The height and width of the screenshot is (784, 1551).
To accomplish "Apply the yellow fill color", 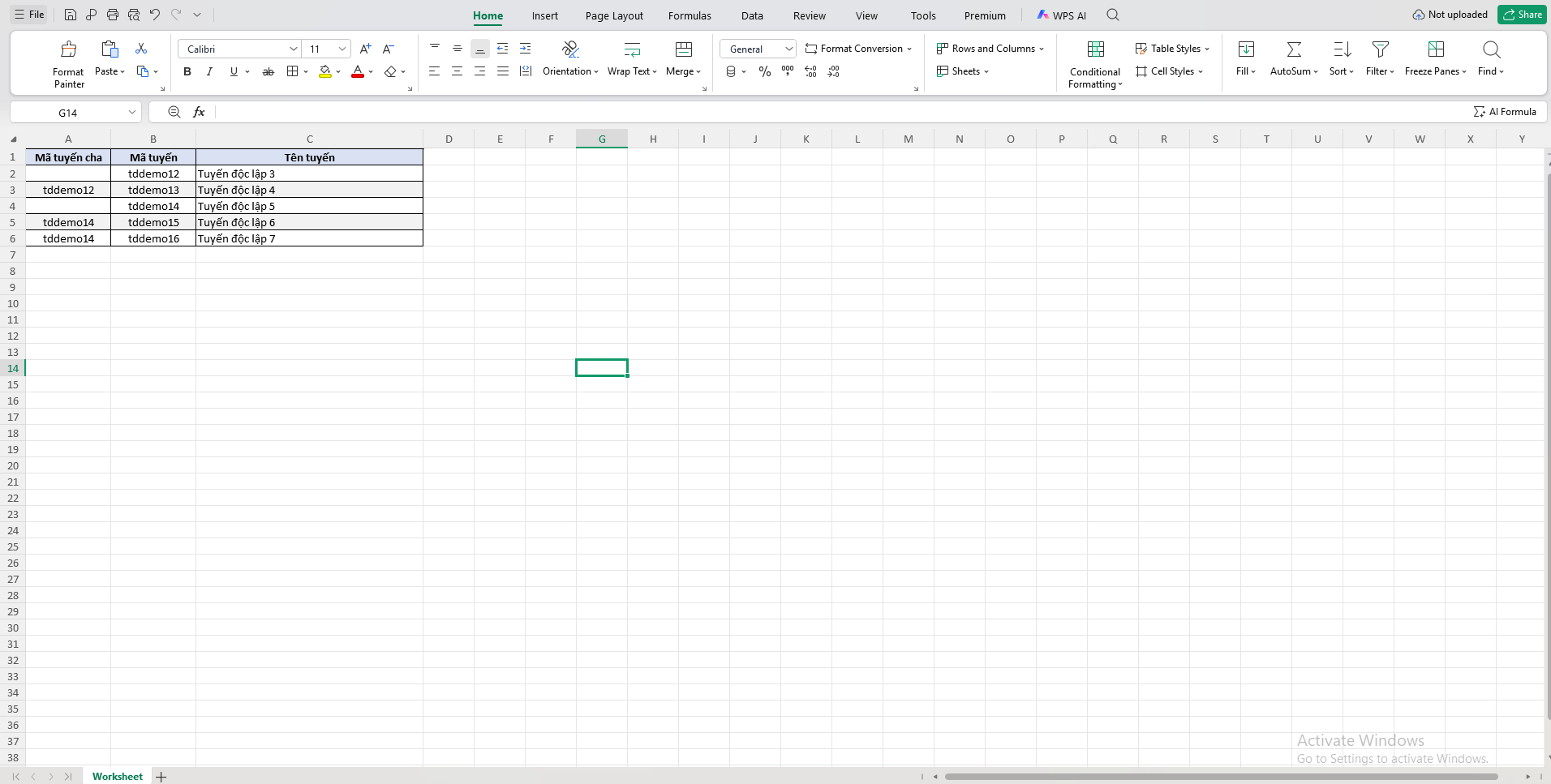I will point(325,71).
